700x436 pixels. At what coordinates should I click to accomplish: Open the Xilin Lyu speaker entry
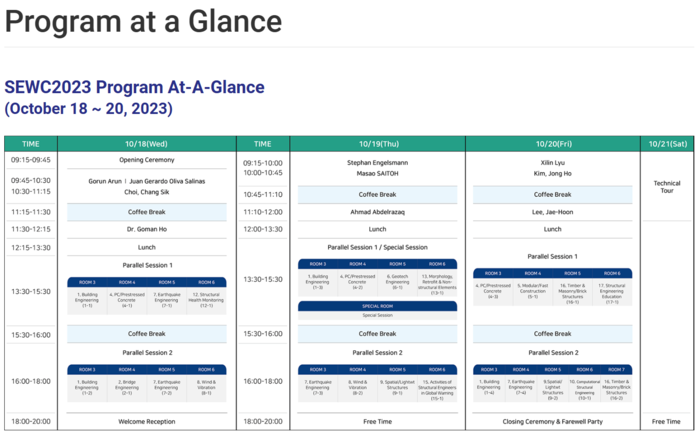pos(552,160)
